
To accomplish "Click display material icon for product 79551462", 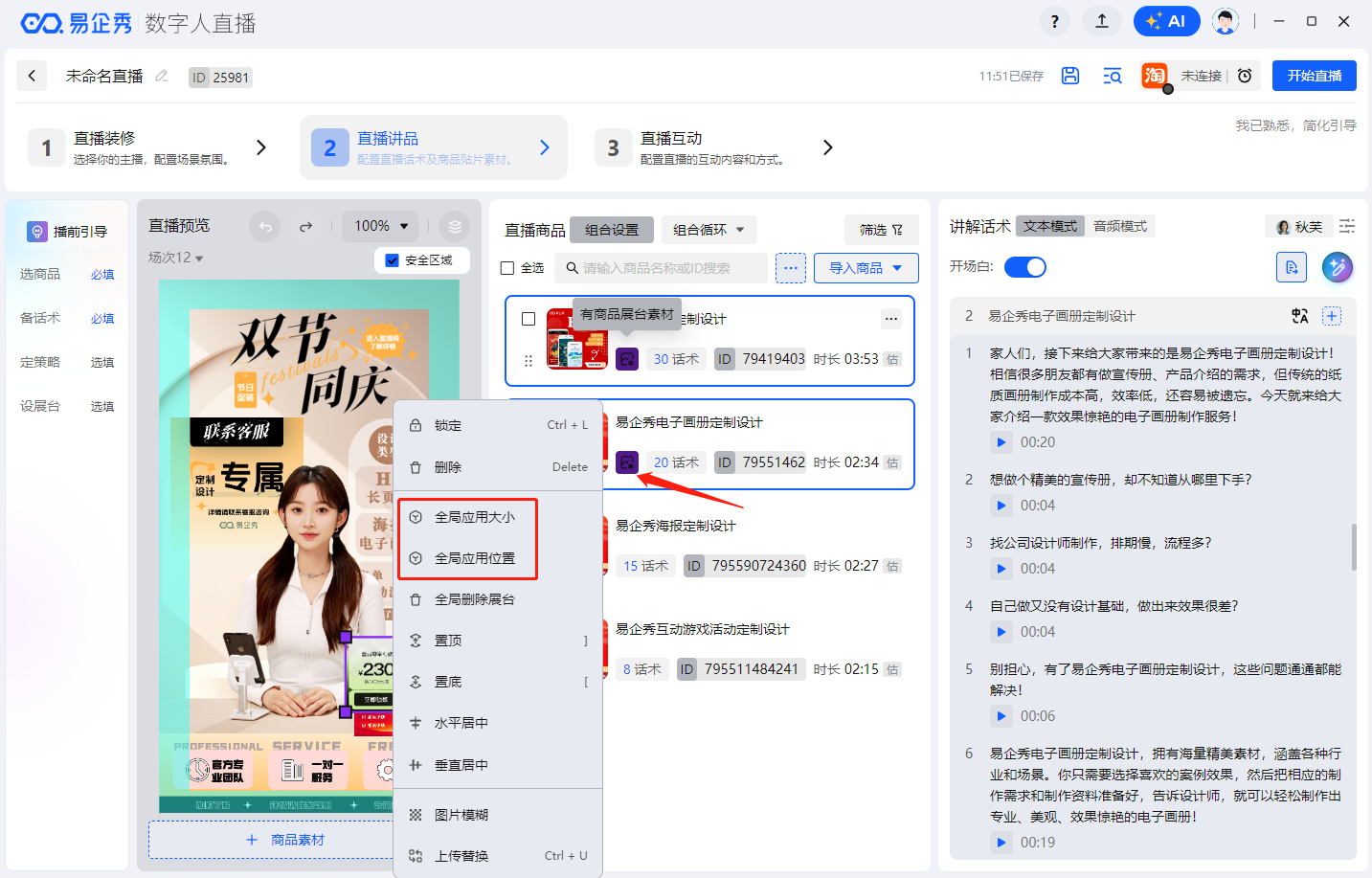I will (627, 462).
